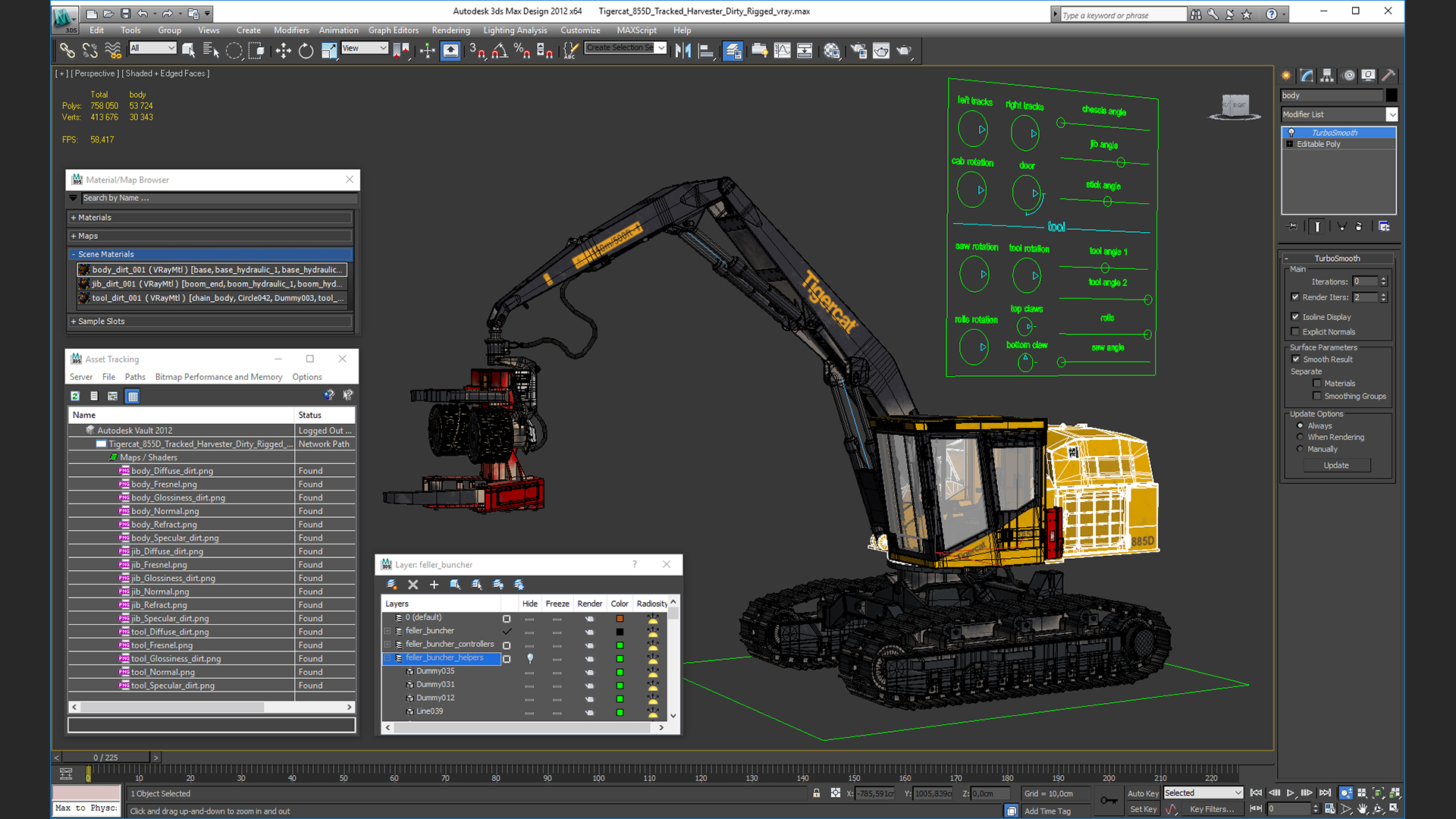The image size is (1456, 819).
Task: Toggle the Angle Snap icon
Action: click(499, 51)
